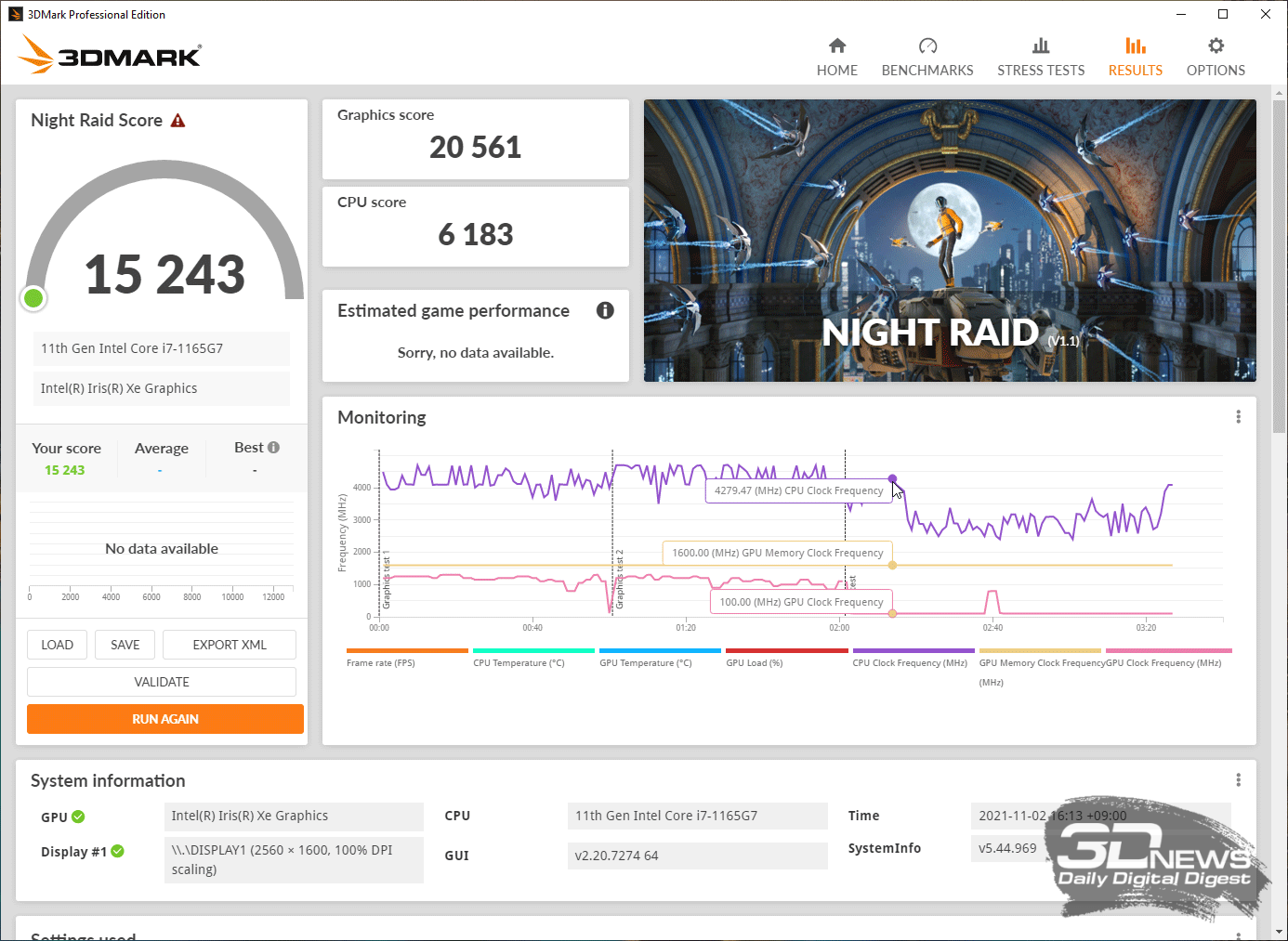
Task: Click the SAVE button
Action: (x=125, y=645)
